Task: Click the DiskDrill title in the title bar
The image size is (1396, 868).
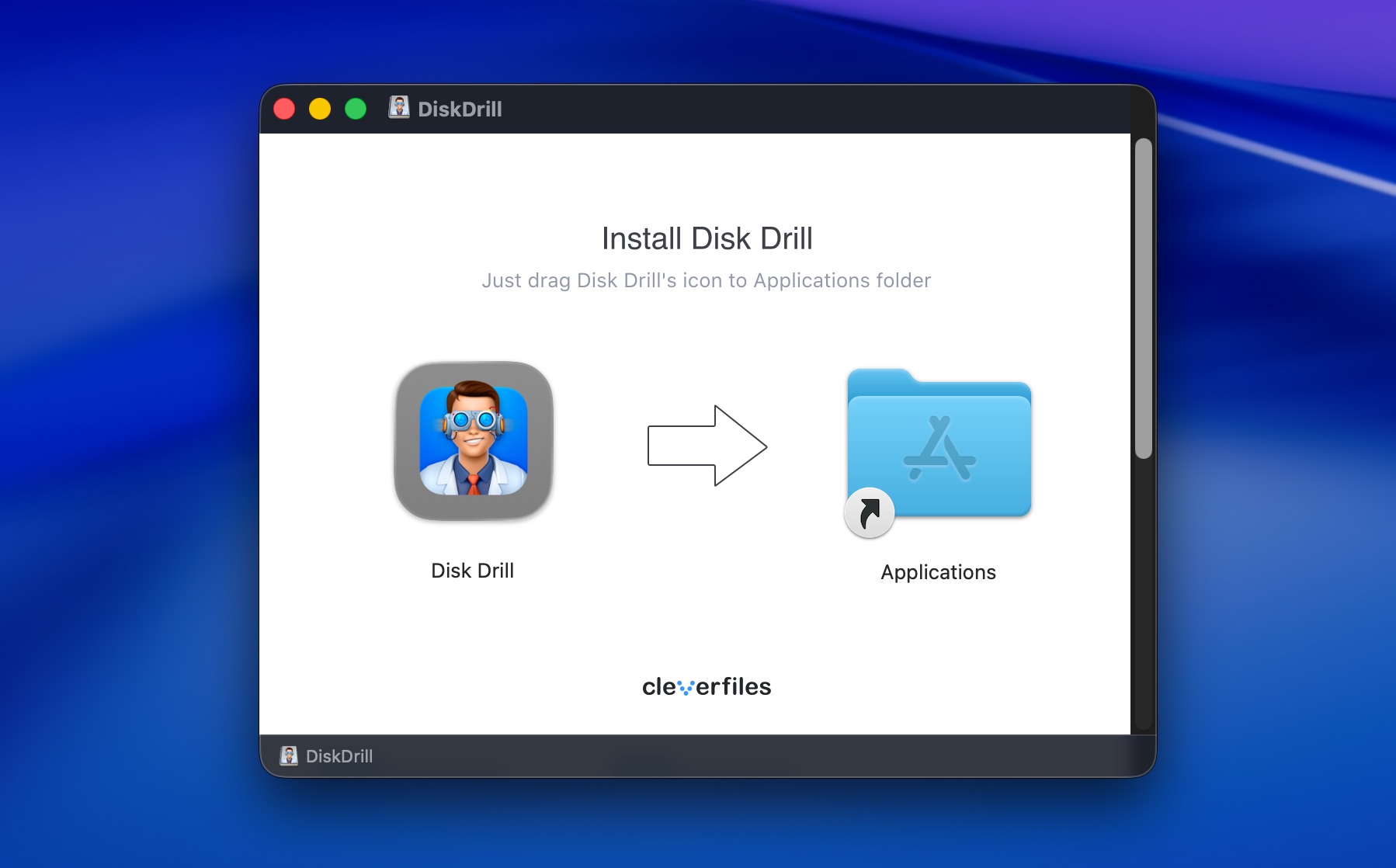Action: [x=460, y=109]
